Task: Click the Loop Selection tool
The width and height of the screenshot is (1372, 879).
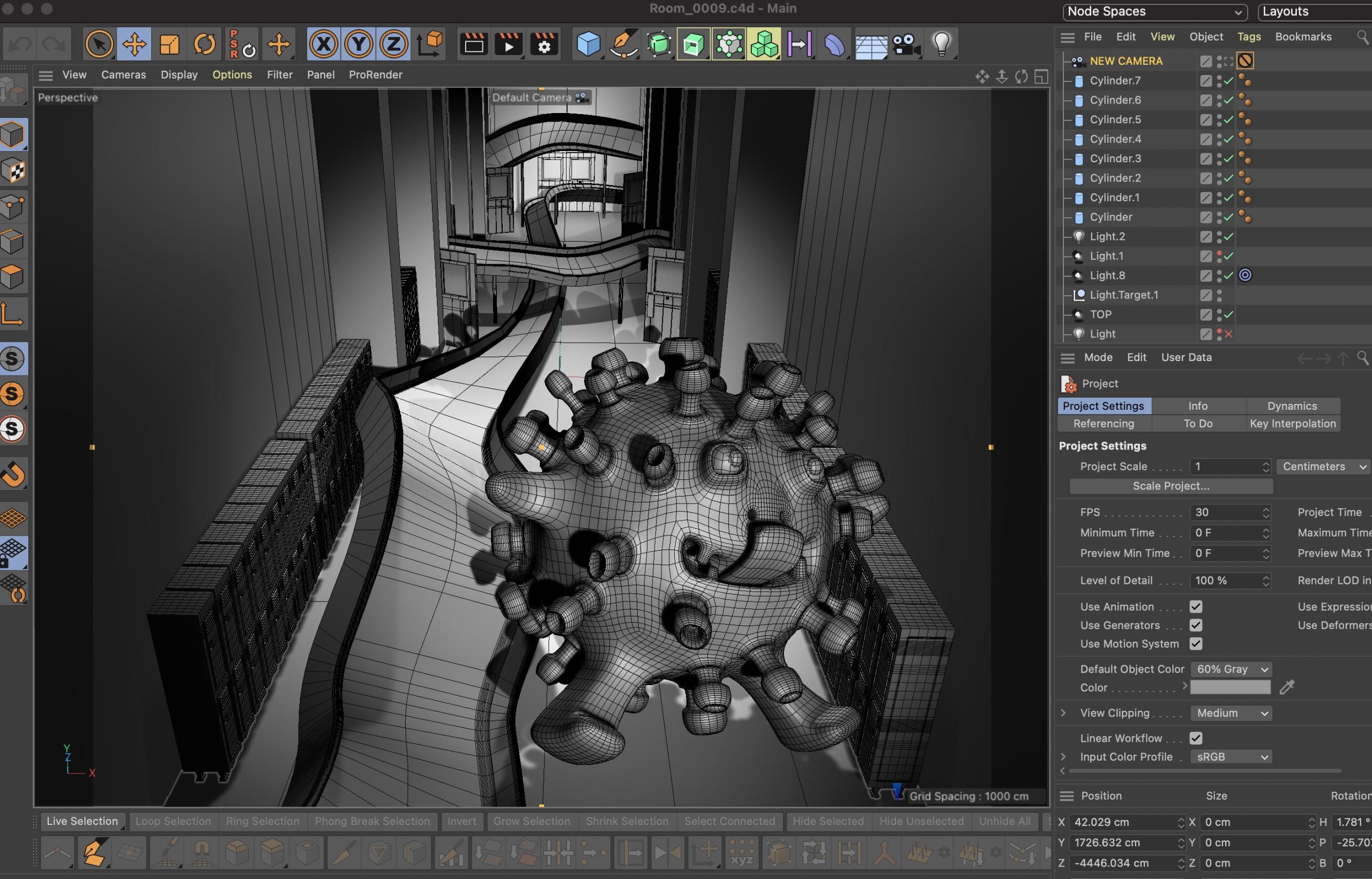Action: pos(172,820)
